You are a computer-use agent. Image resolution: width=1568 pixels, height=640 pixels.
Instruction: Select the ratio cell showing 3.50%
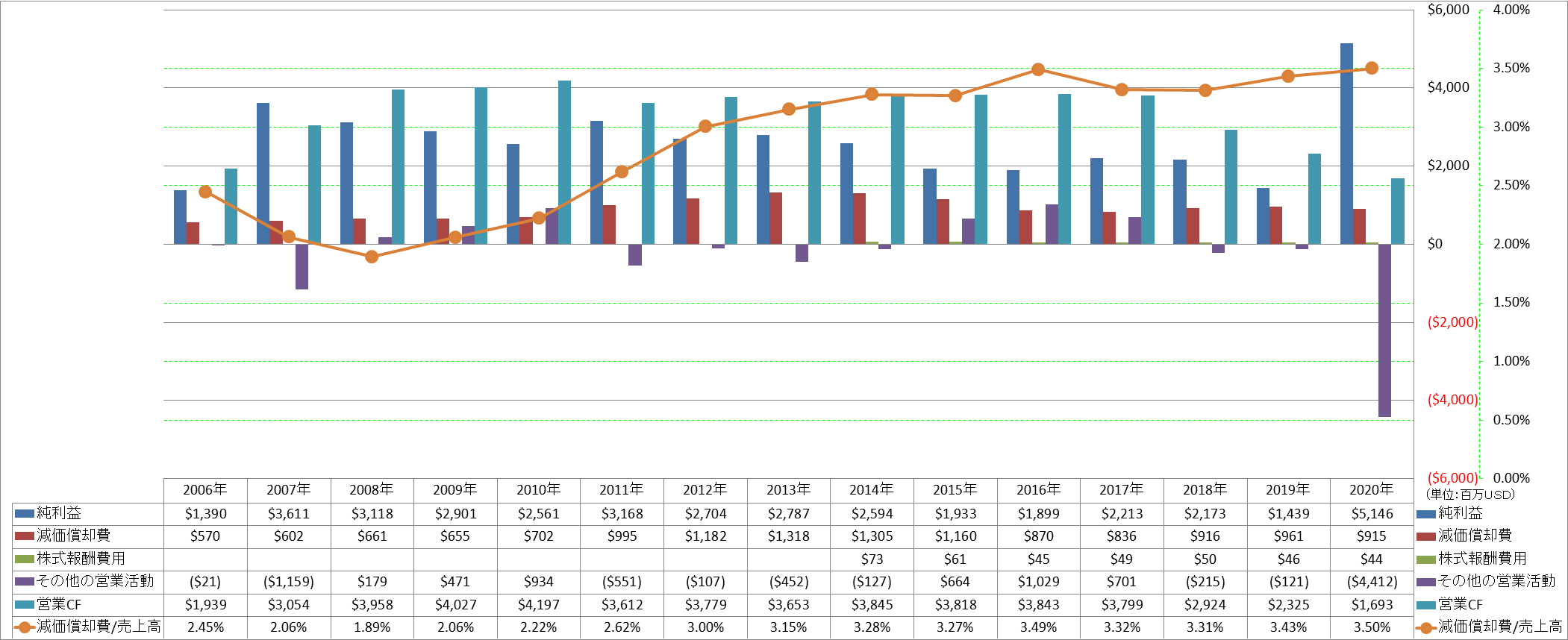click(x=1371, y=627)
